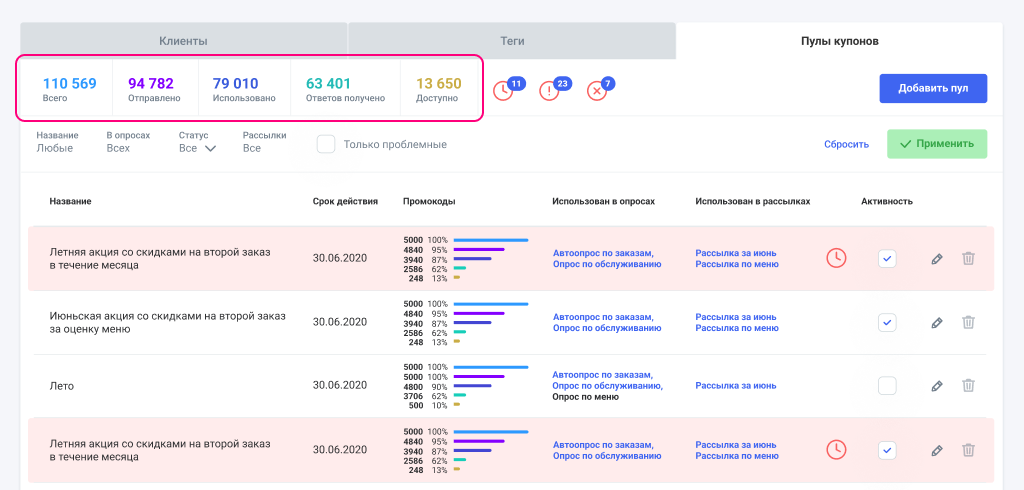Click the 'Сбросить' link
Viewport: 1024px width, 490px height.
point(846,144)
